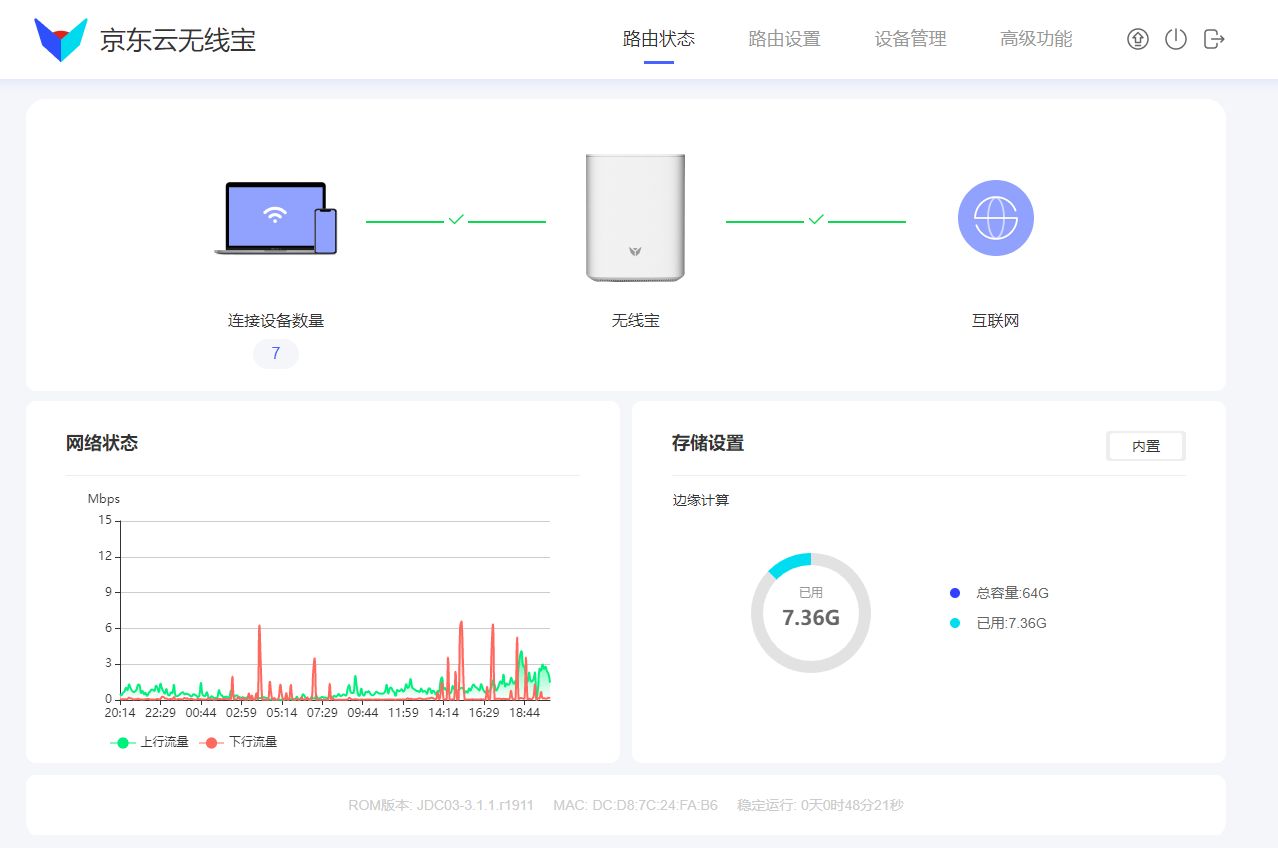The width and height of the screenshot is (1278, 848).
Task: Toggle the 总容量 legend entry
Action: click(x=1000, y=593)
